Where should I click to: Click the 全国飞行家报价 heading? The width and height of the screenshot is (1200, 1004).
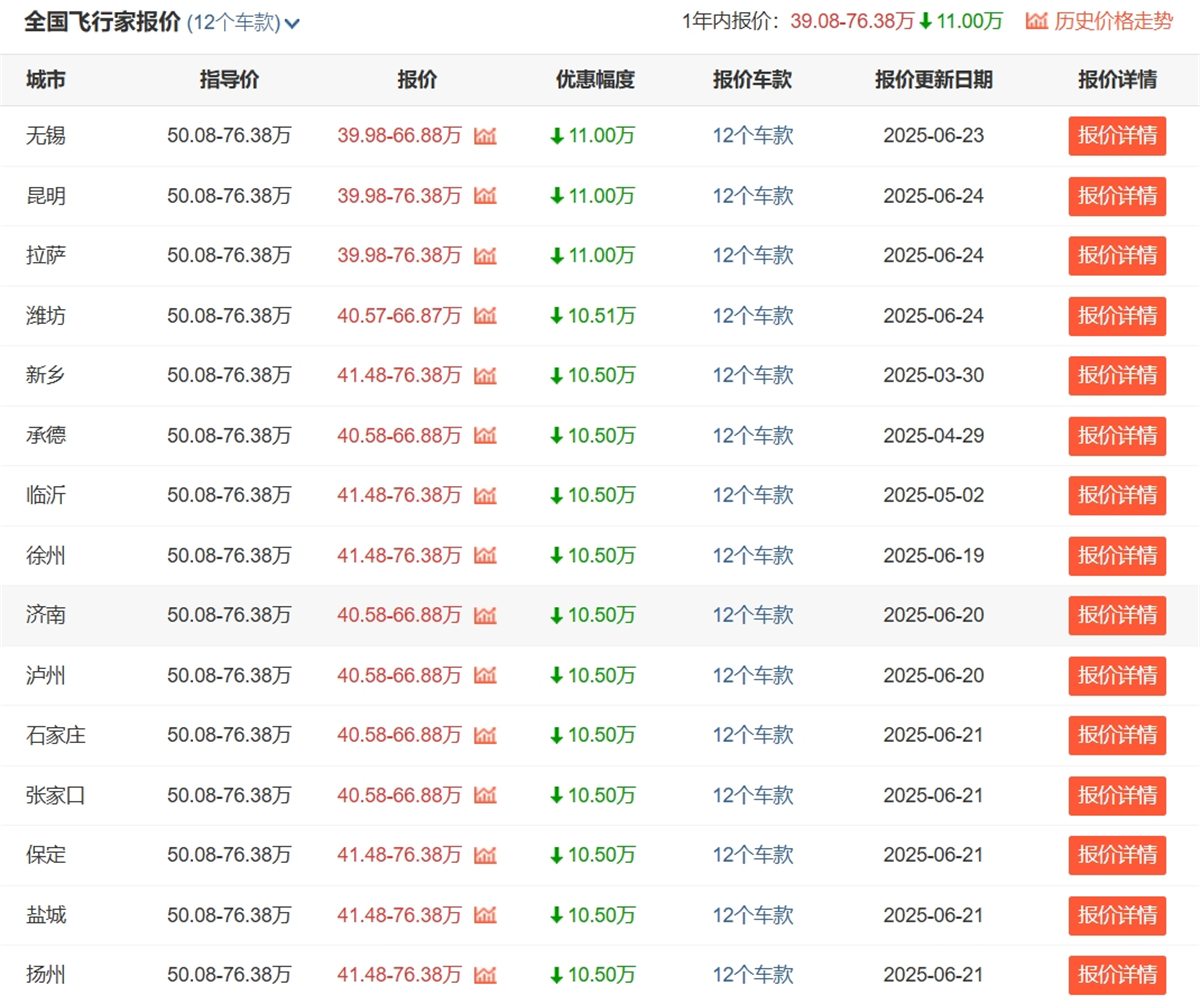(x=102, y=22)
